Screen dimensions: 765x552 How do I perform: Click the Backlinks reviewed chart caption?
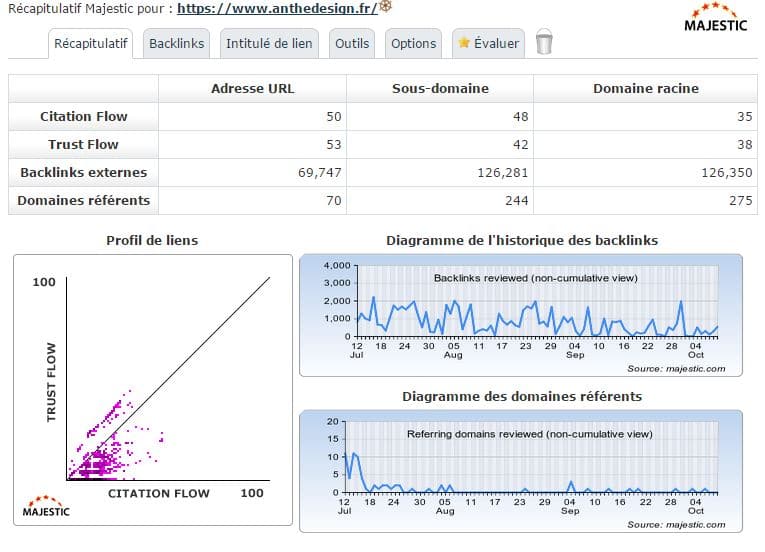[x=536, y=278]
